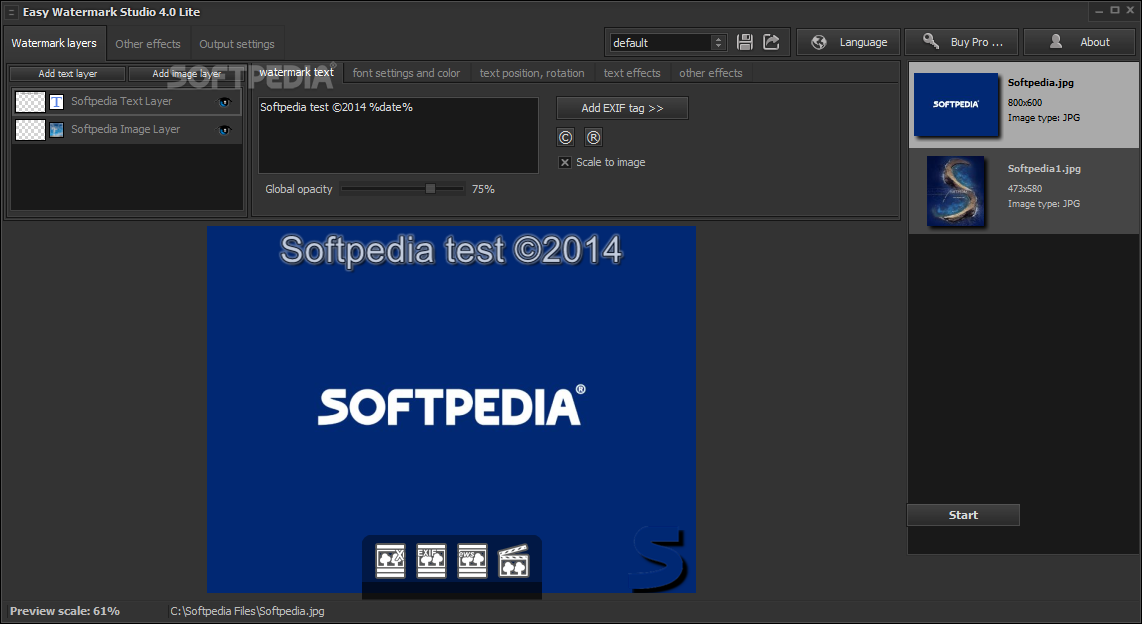Click inside the watermark text input box
The image size is (1142, 624).
pyautogui.click(x=398, y=135)
